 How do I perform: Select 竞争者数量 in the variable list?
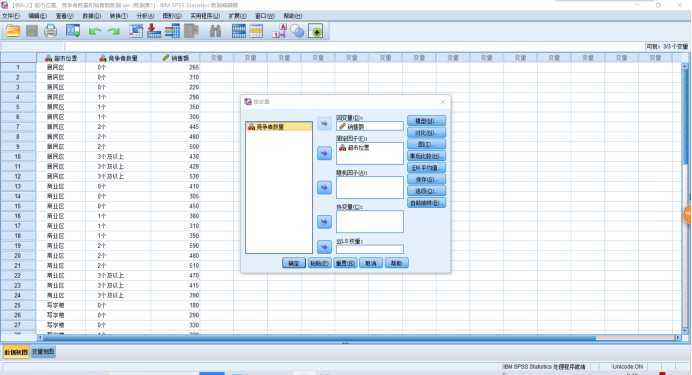click(279, 127)
